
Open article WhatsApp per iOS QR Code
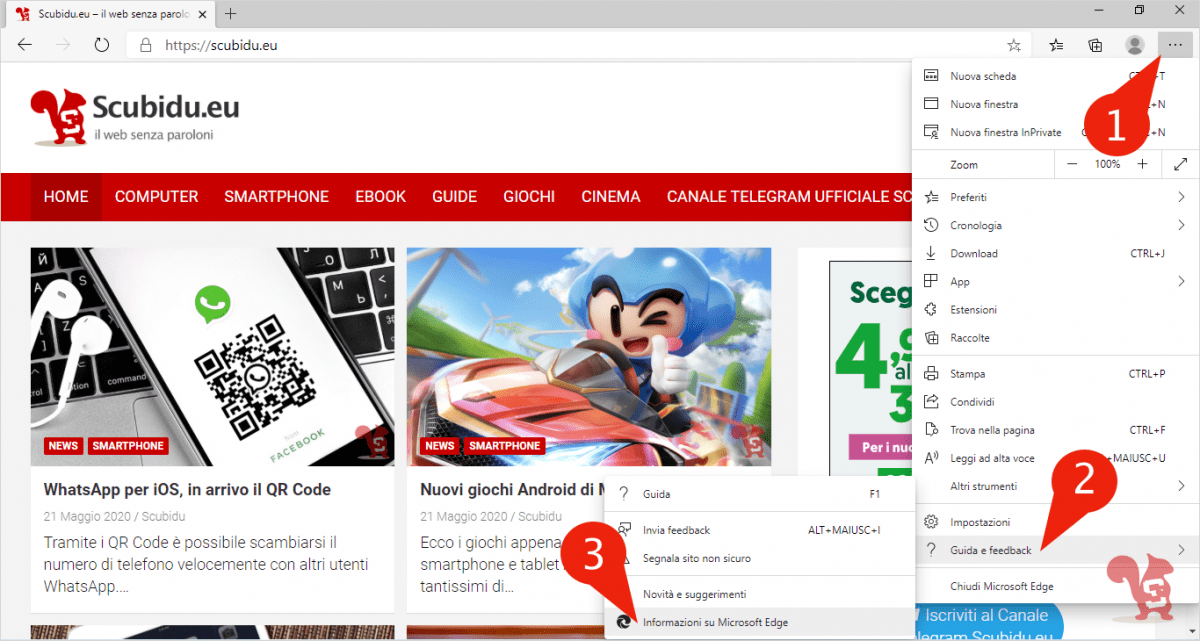(x=187, y=489)
